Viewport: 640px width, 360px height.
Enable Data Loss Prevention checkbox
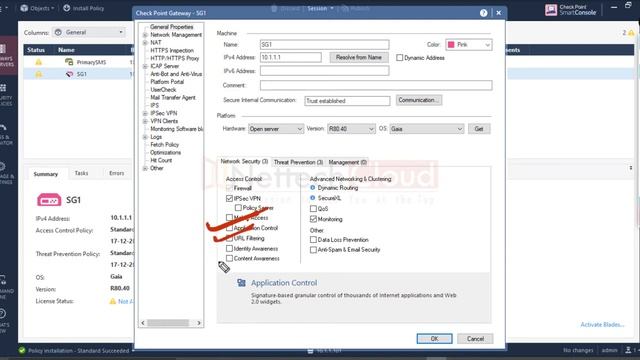click(313, 240)
